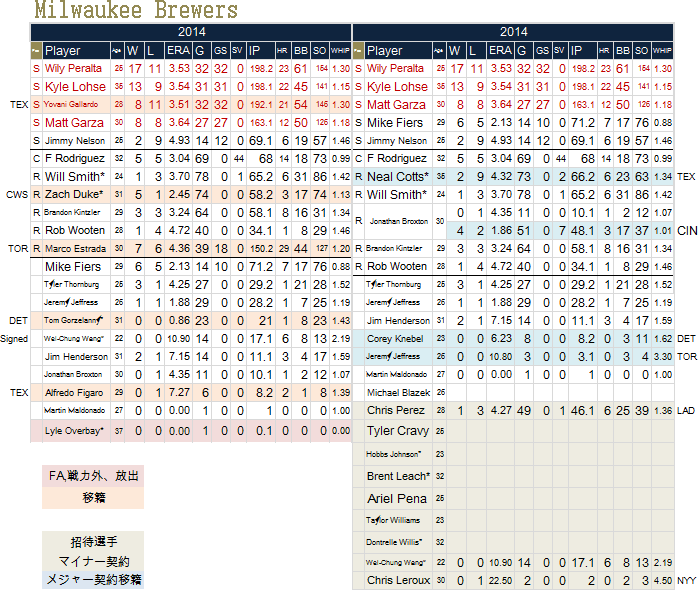698x590 pixels.
Task: Click the CWS team label beside Zach Duke
Action: click(x=17, y=195)
